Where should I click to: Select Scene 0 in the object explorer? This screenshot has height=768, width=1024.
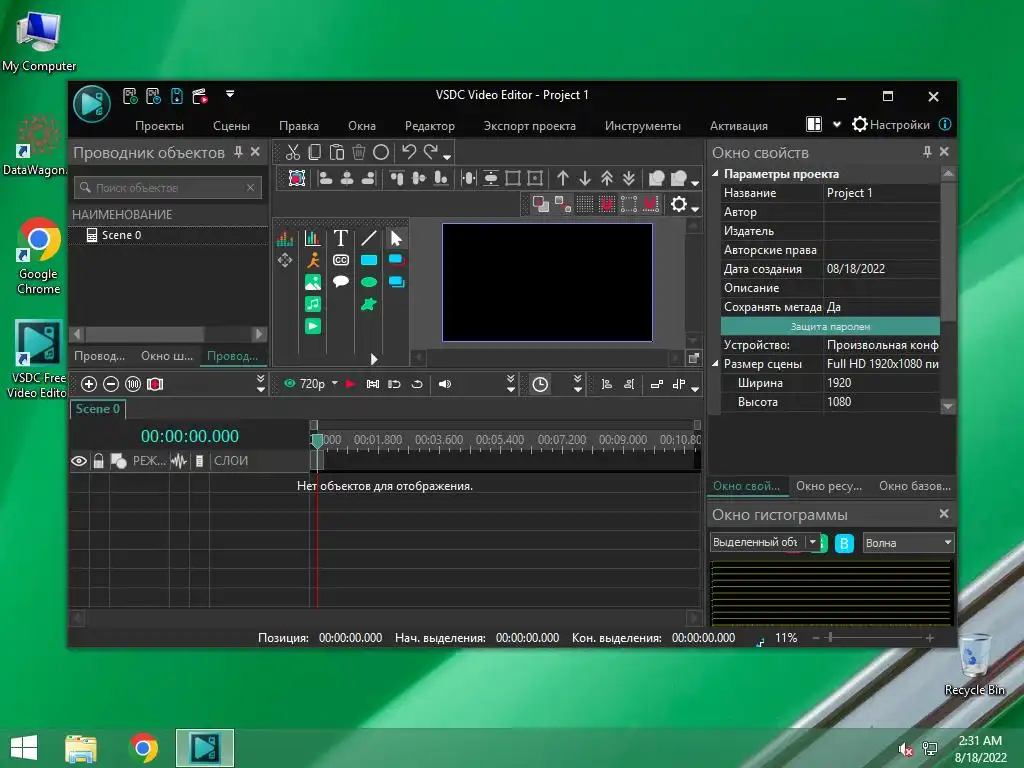click(x=121, y=235)
